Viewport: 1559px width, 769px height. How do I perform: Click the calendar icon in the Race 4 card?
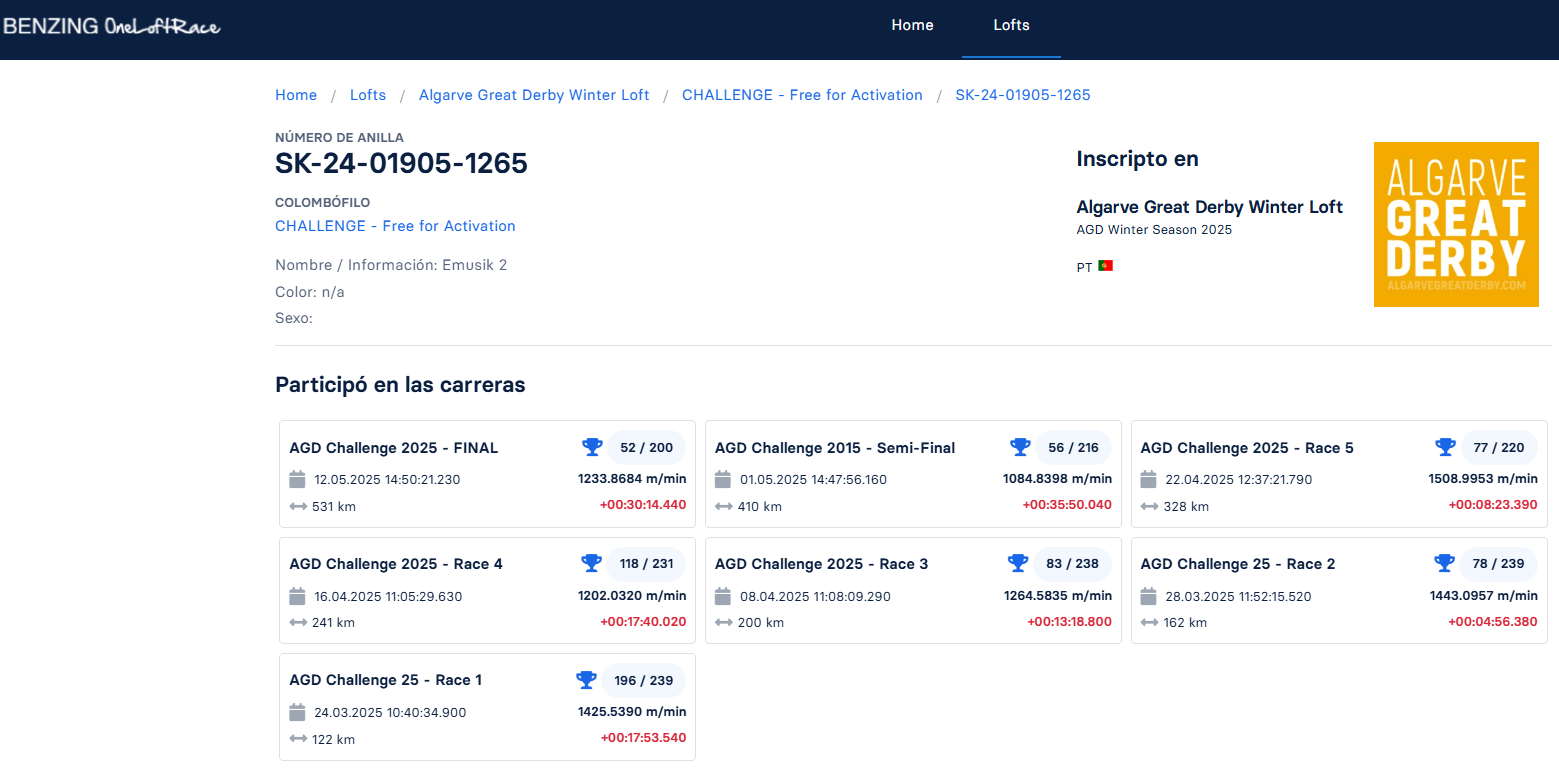coord(297,596)
